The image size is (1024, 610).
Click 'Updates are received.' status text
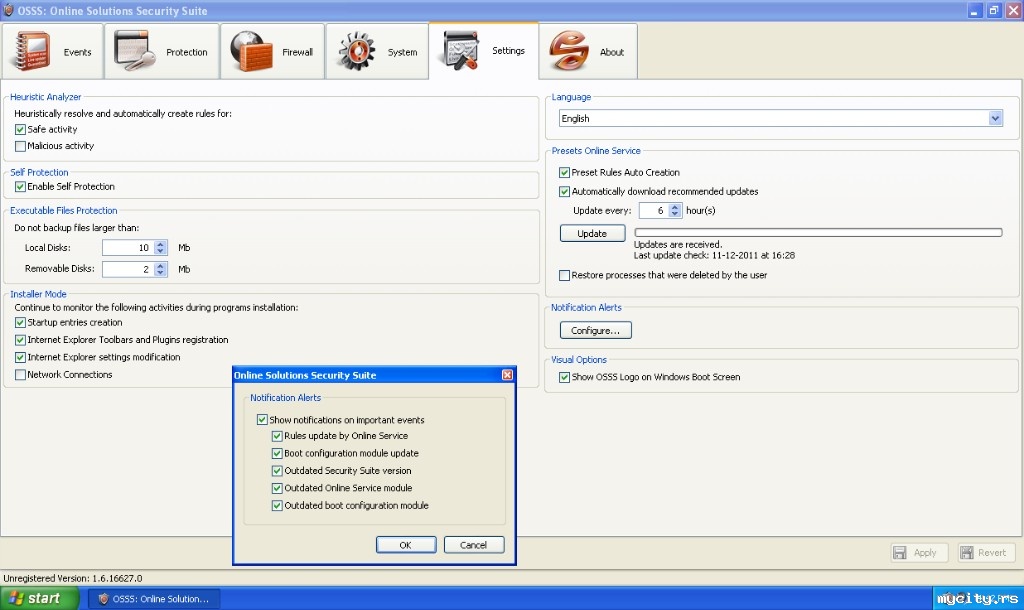(x=678, y=244)
